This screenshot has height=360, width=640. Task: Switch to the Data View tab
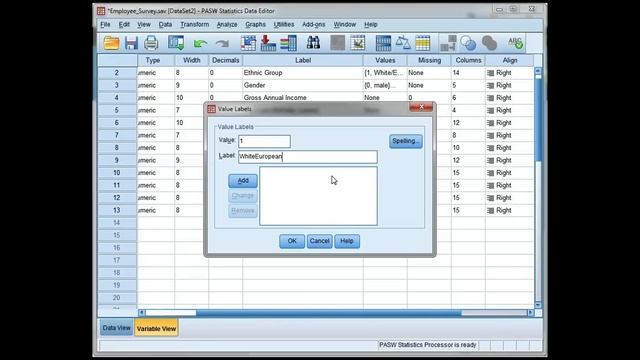click(x=116, y=328)
